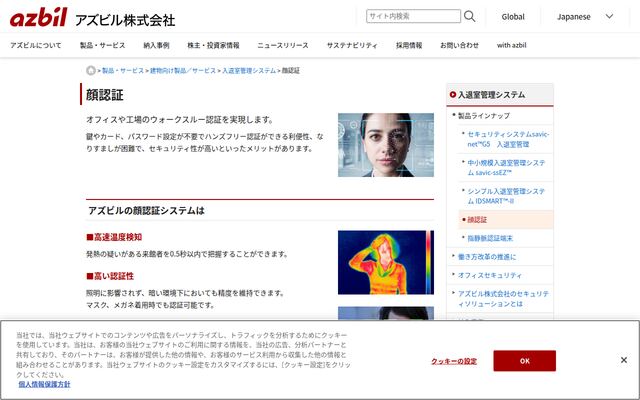Open 製品・サービス menu
640x400 pixels.
coord(102,45)
